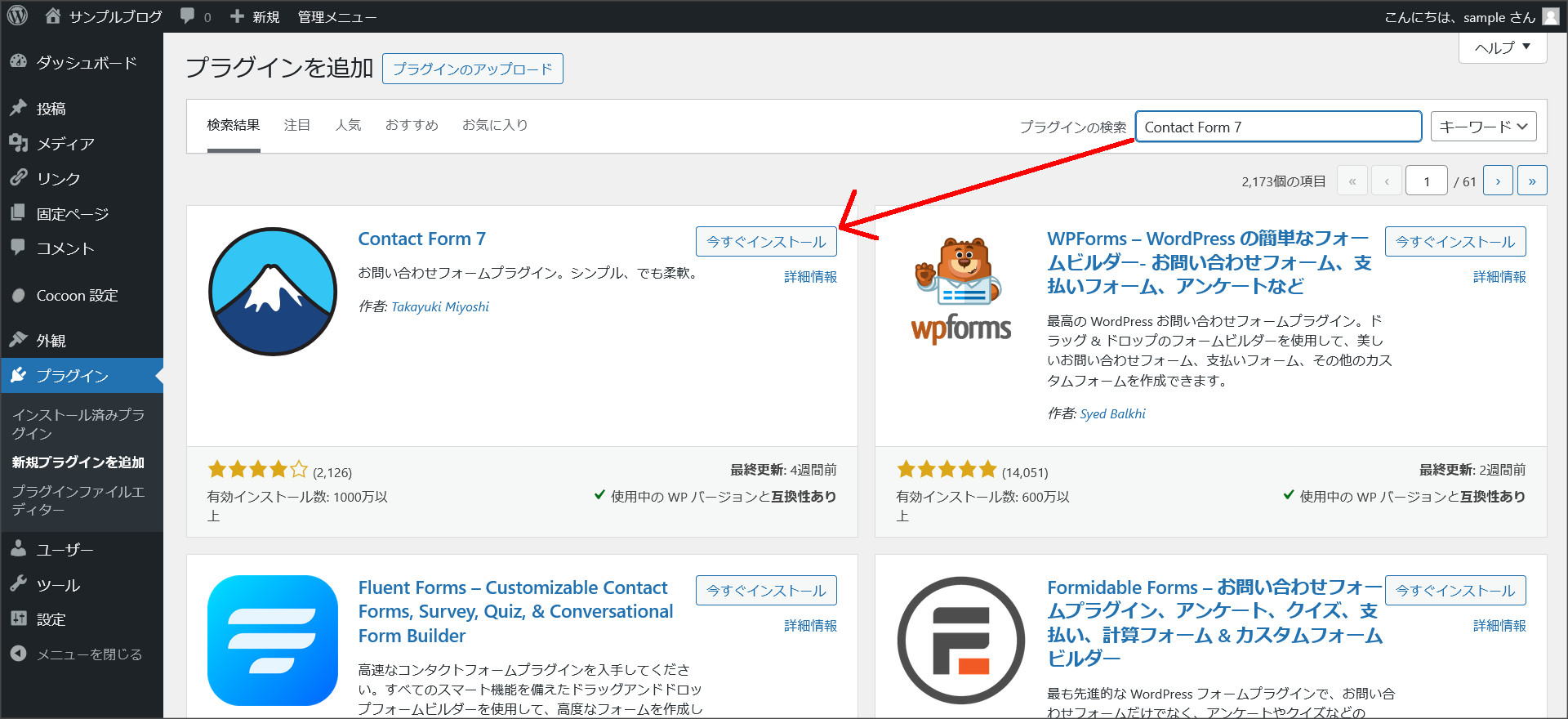
Task: Open the comments bubble icon in admin bar
Action: 189,16
